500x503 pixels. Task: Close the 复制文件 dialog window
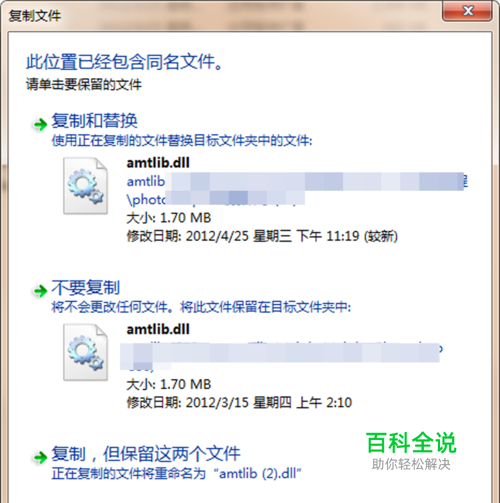pyautogui.click(x=467, y=11)
